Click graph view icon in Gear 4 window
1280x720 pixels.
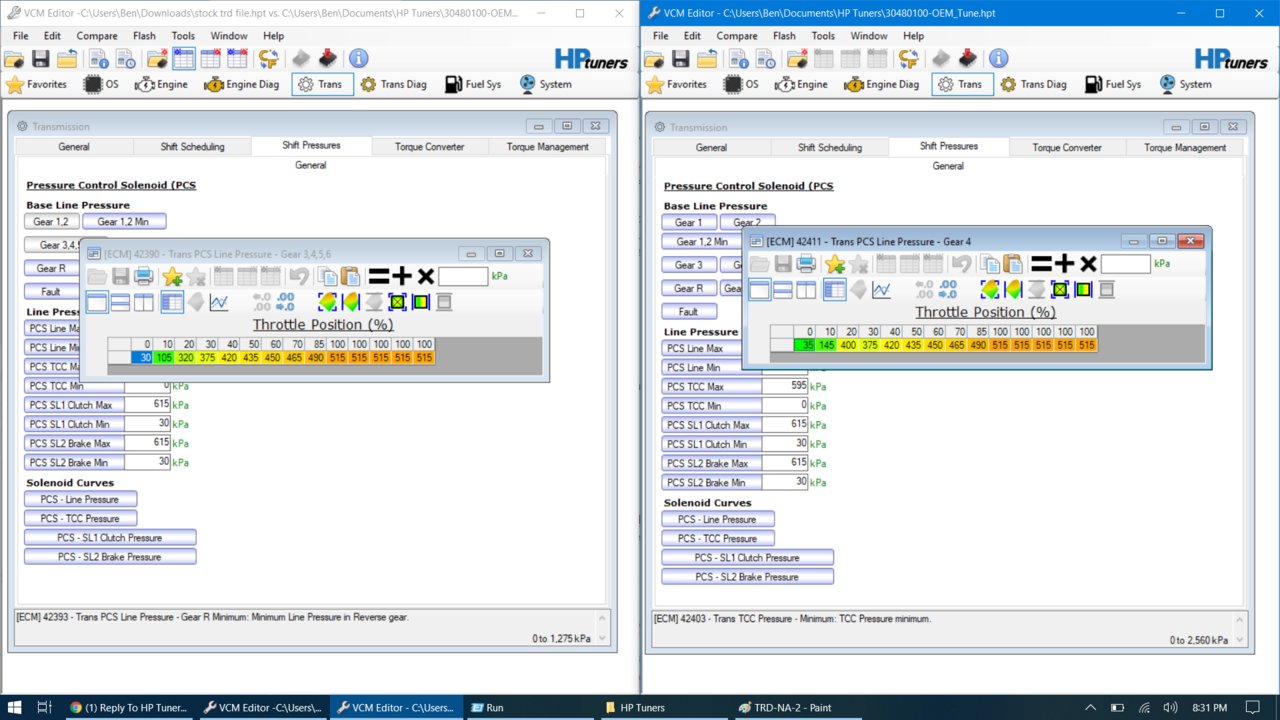tap(881, 290)
